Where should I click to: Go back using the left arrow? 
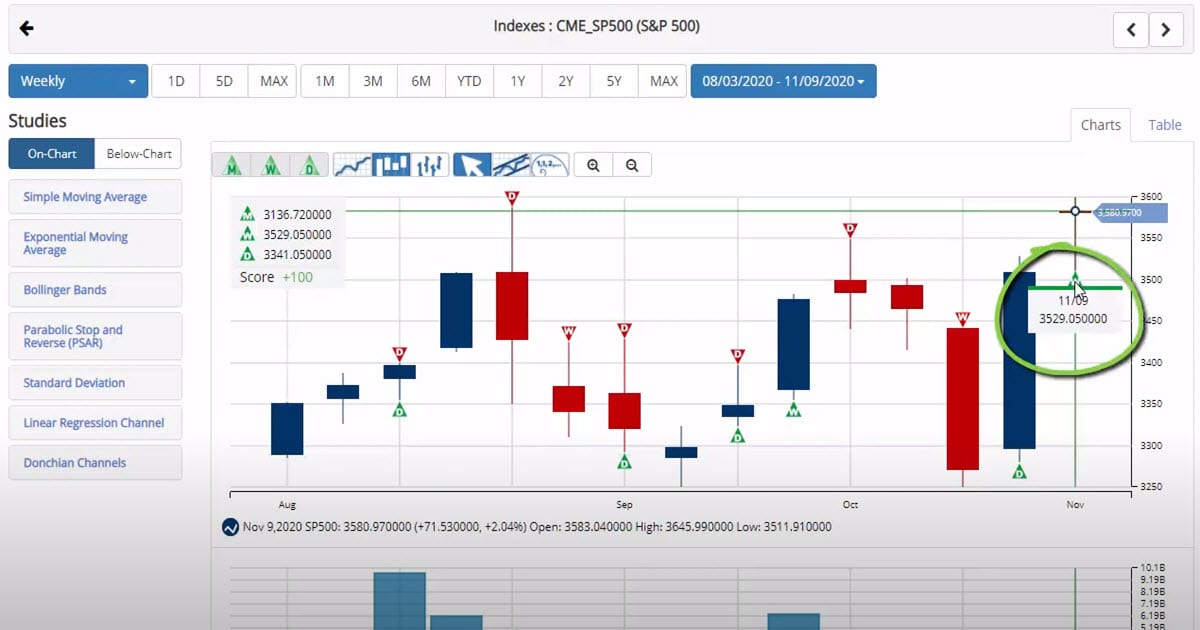point(27,28)
